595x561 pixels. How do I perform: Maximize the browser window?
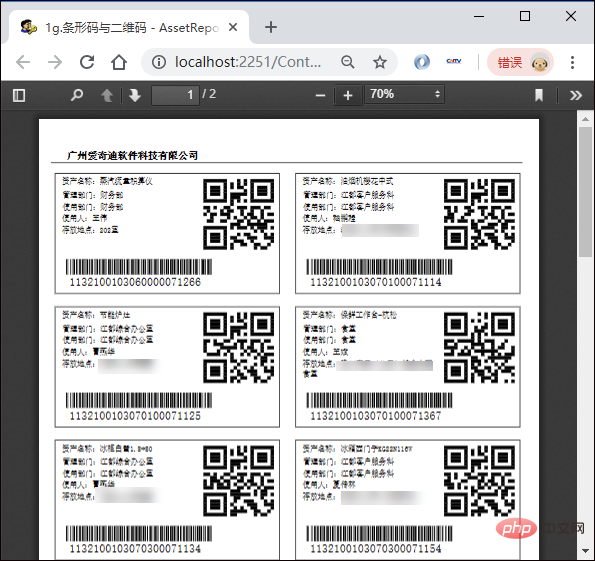(x=525, y=16)
